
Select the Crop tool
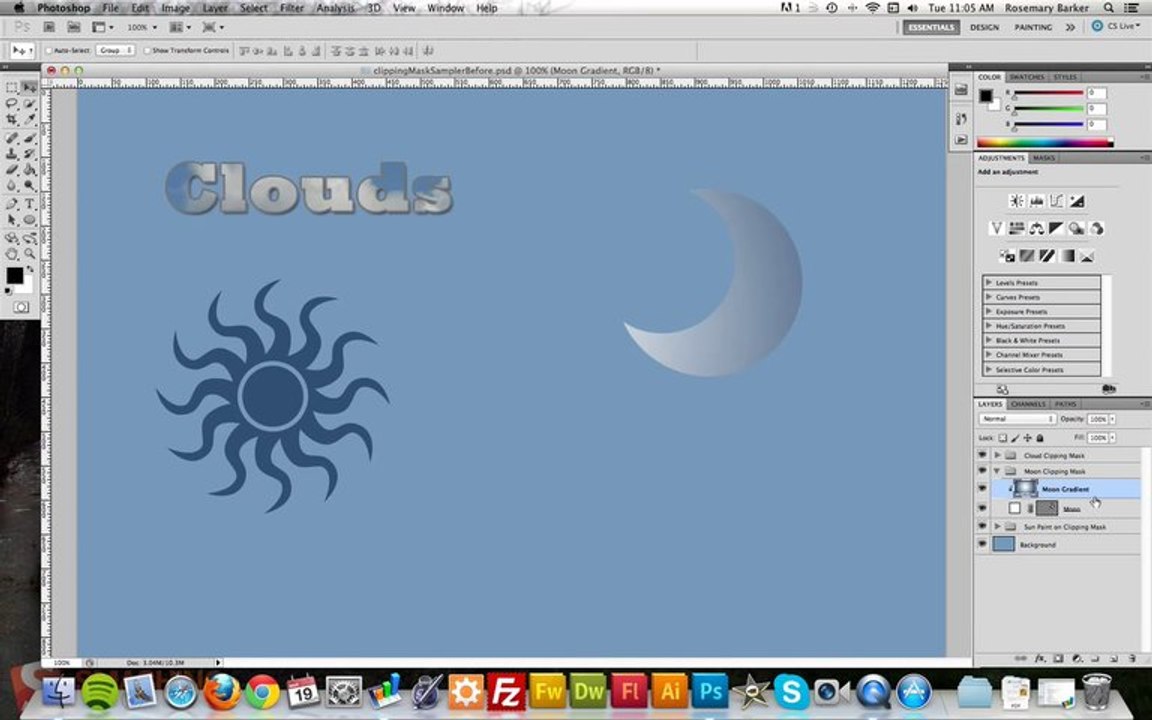12,120
